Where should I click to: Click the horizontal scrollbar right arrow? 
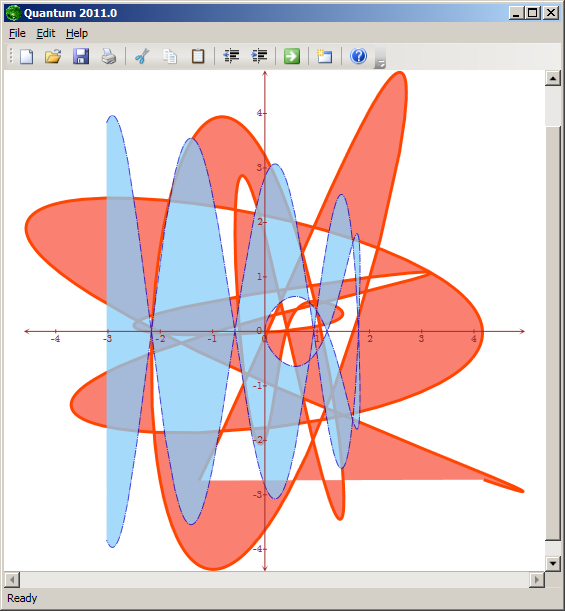pos(537,579)
